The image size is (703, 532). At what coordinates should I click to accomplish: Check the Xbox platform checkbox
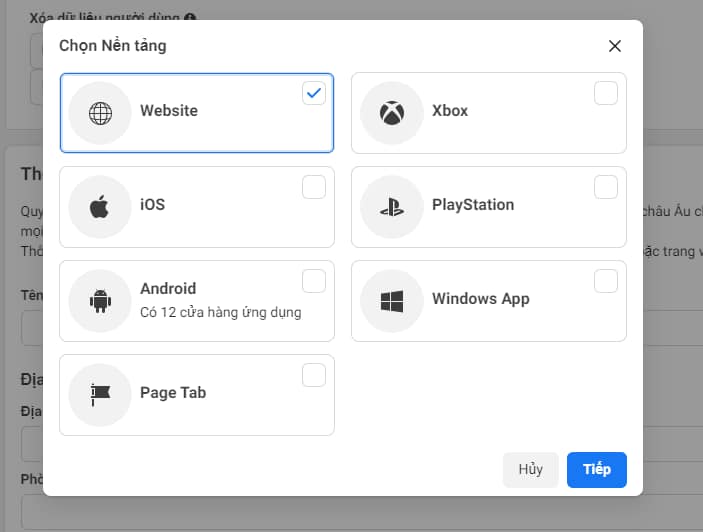point(606,93)
